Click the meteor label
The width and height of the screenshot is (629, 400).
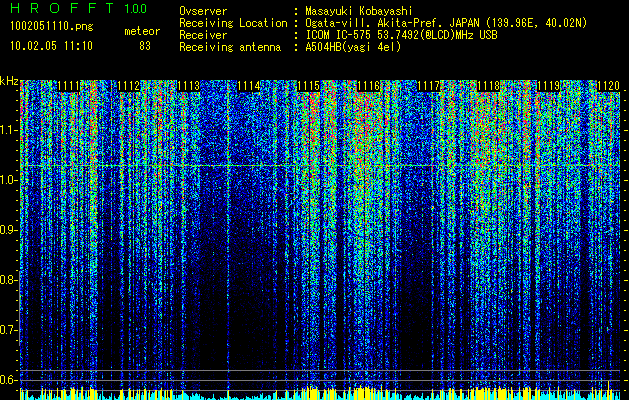(142, 31)
